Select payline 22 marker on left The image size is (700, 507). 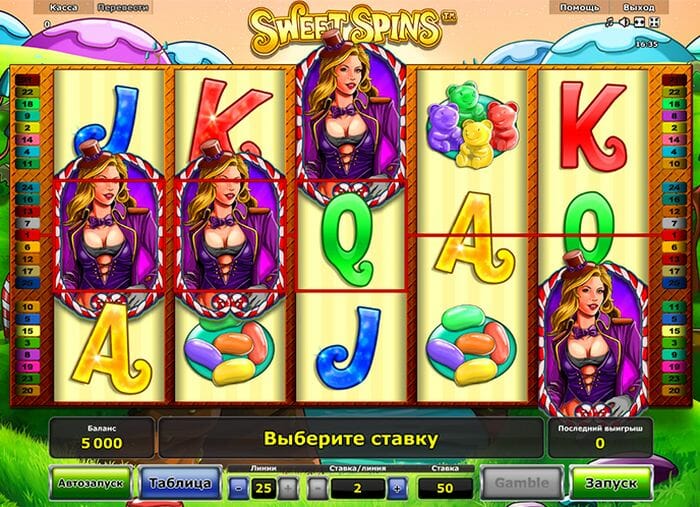tap(28, 92)
